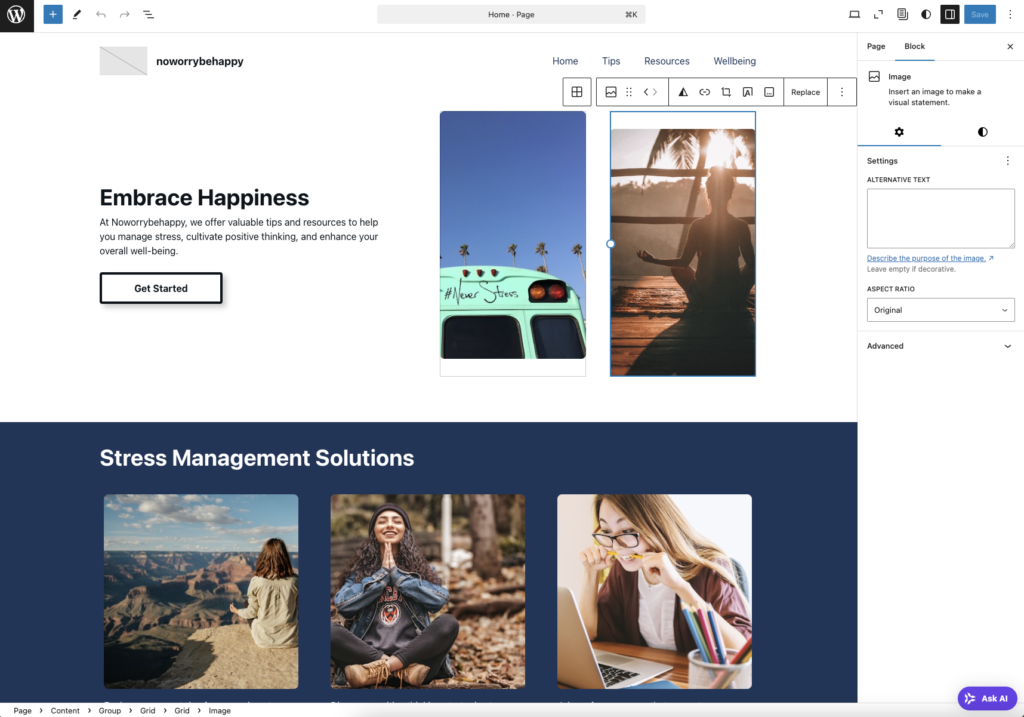Viewport: 1024px width, 717px height.
Task: Switch to the Block tab
Action: pyautogui.click(x=914, y=46)
